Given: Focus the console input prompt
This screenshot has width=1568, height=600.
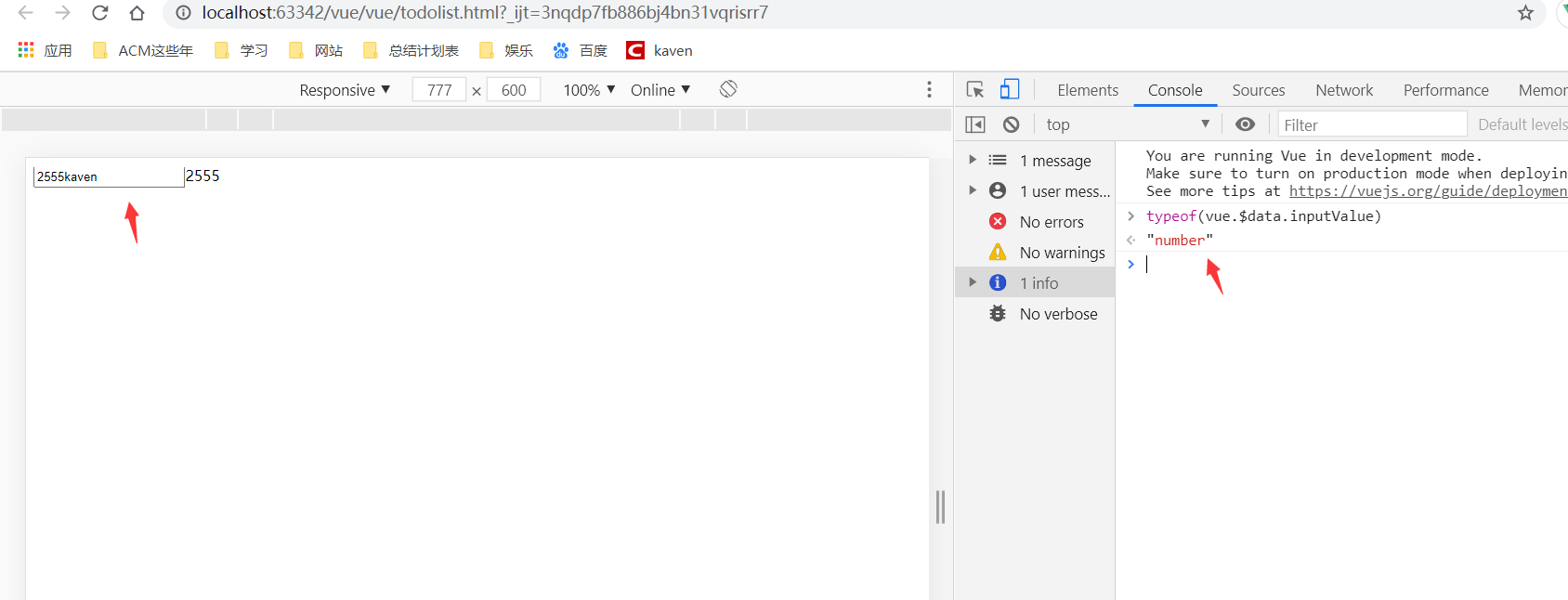Looking at the screenshot, I should click(x=1356, y=265).
